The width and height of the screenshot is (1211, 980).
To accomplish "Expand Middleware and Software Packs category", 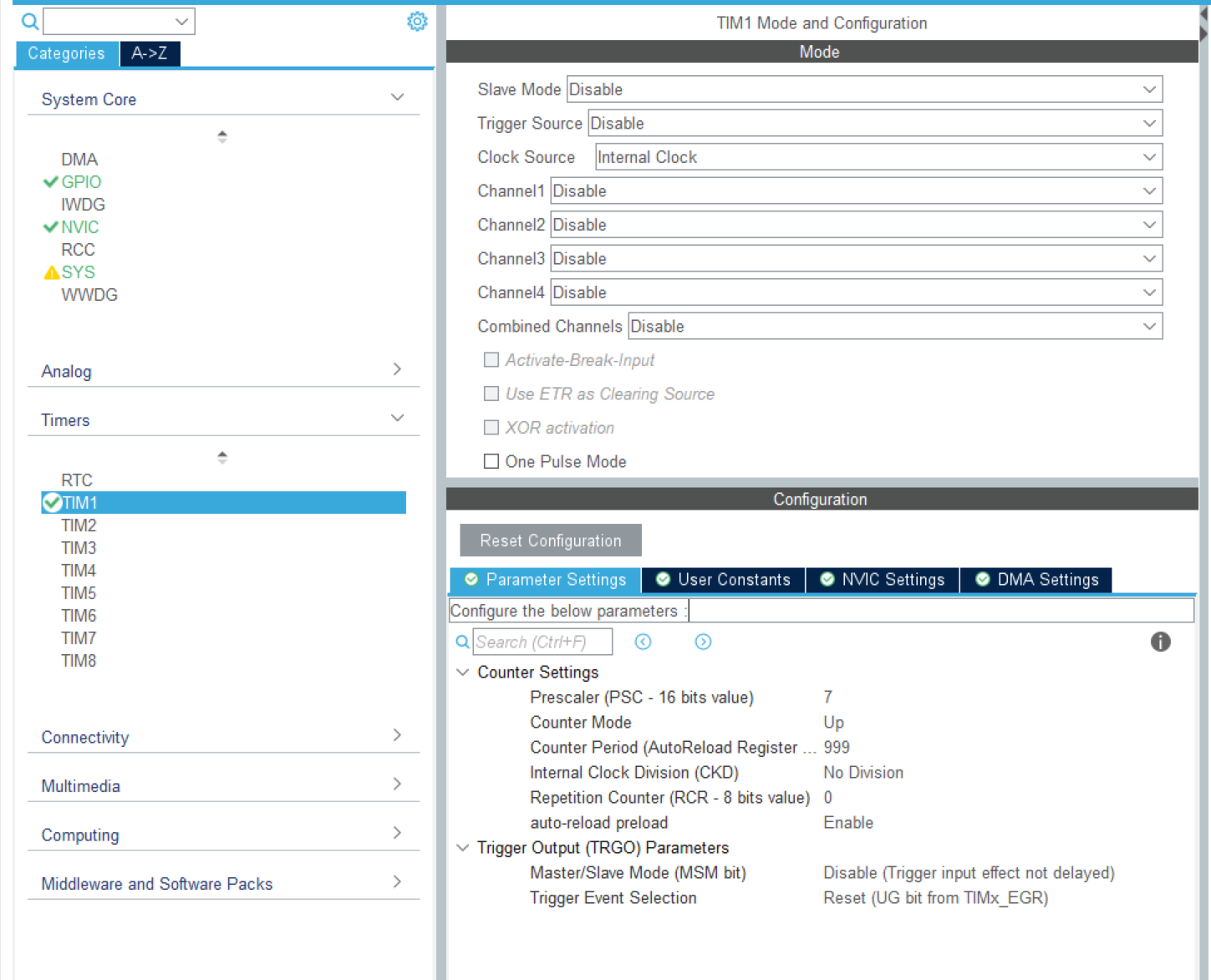I will (x=398, y=881).
